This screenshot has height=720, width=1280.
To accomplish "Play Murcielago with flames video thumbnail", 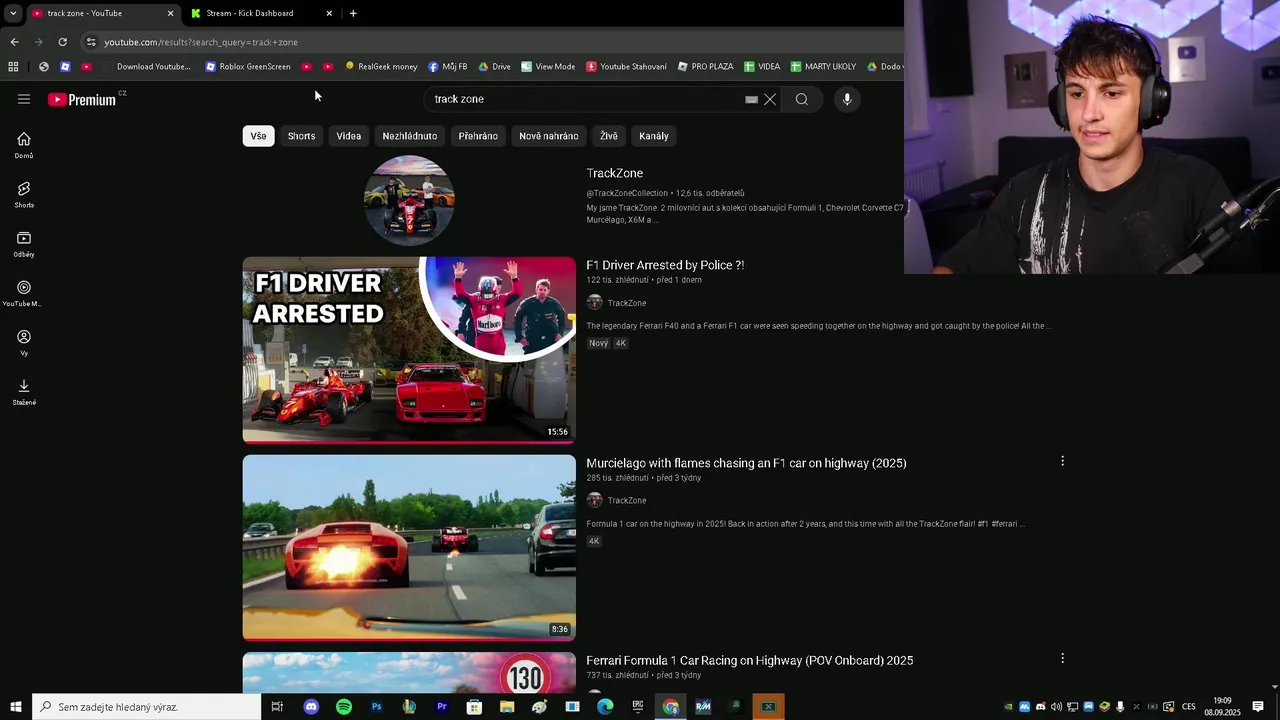I will pyautogui.click(x=409, y=547).
